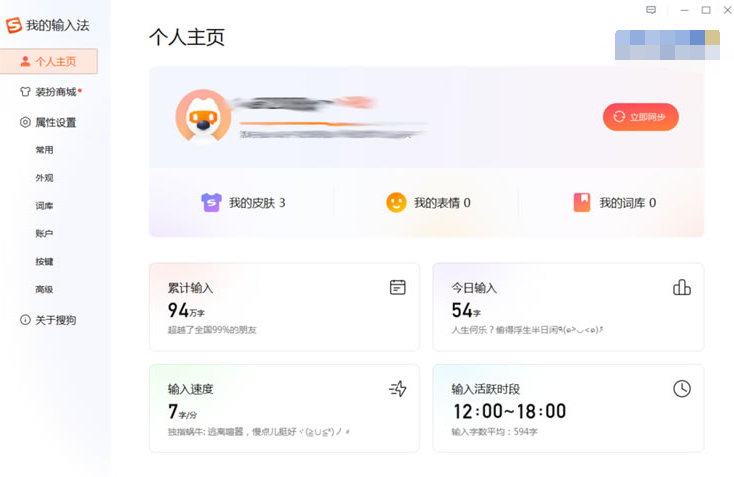Select 属性设置 in the sidebar
This screenshot has width=734, height=477.
(x=49, y=123)
